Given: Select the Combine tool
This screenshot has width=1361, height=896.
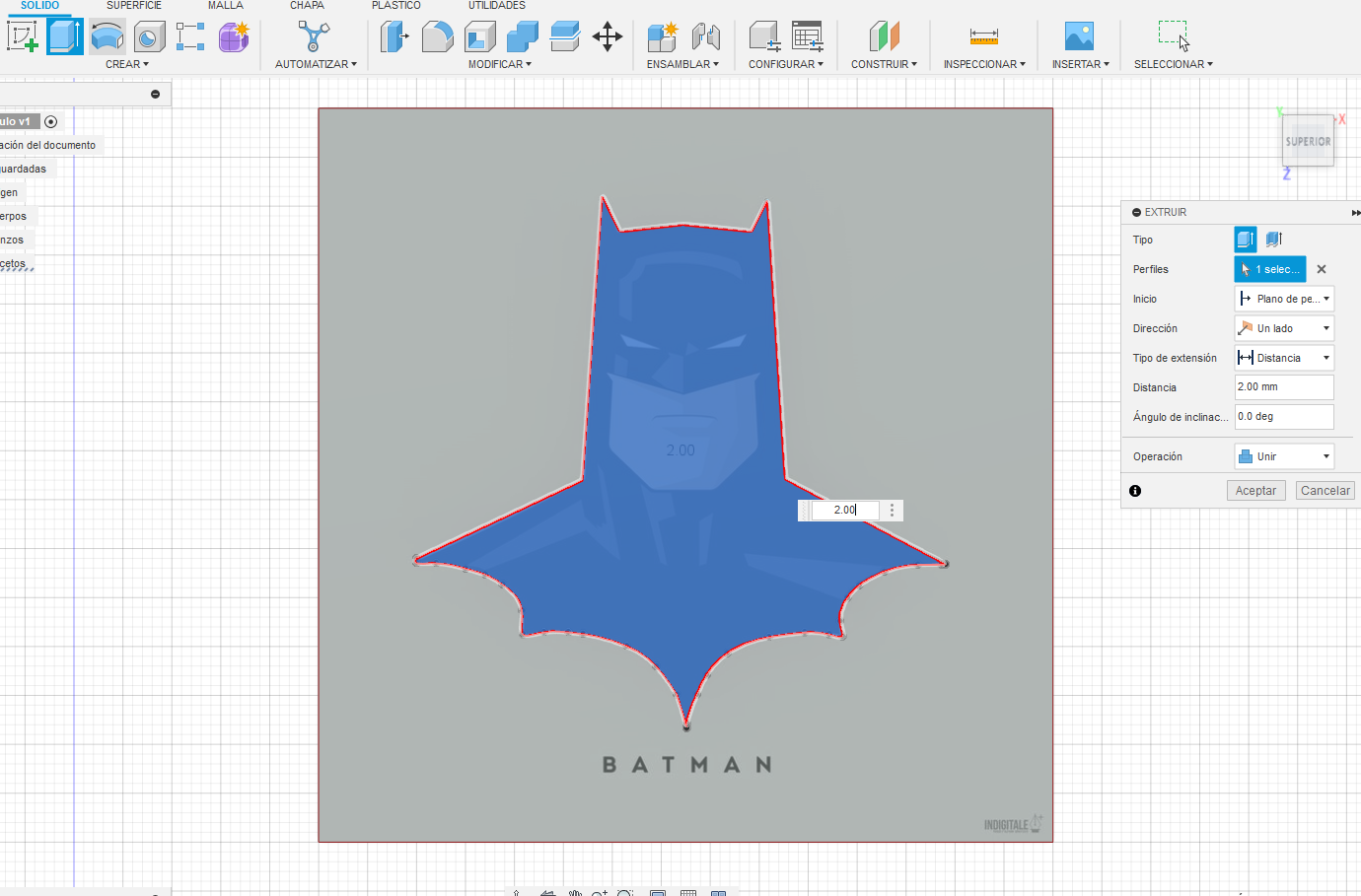Looking at the screenshot, I should pyautogui.click(x=522, y=36).
